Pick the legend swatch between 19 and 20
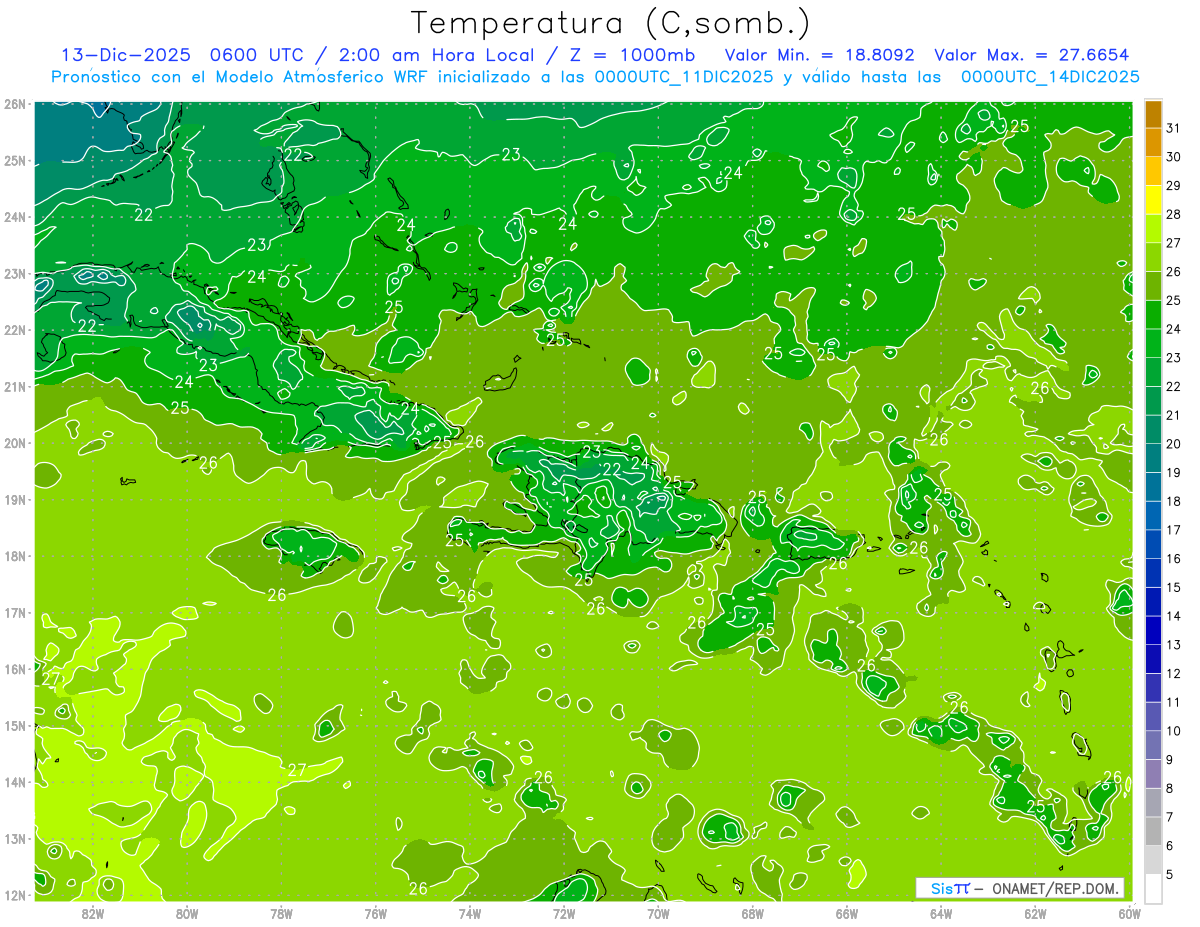1200x927 pixels. (1153, 458)
